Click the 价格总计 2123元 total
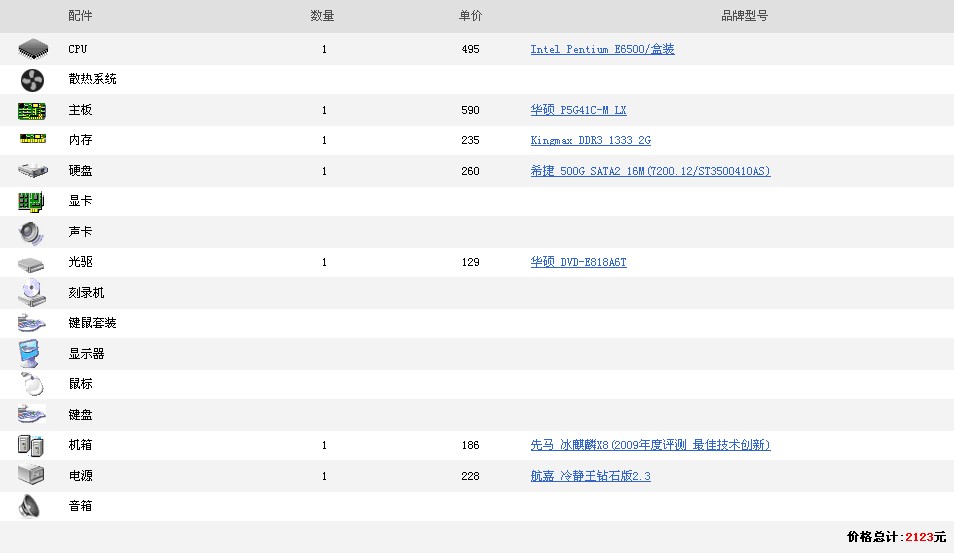954x553 pixels. (x=897, y=537)
